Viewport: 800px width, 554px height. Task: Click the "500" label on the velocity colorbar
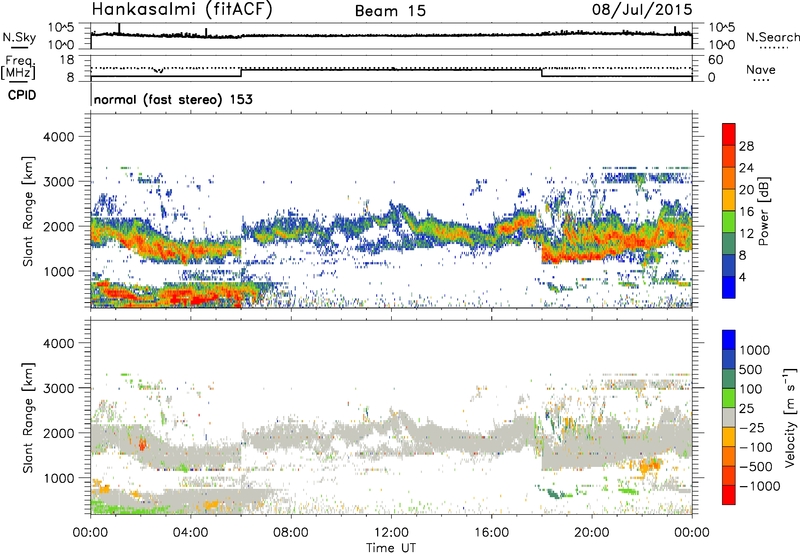coord(751,370)
